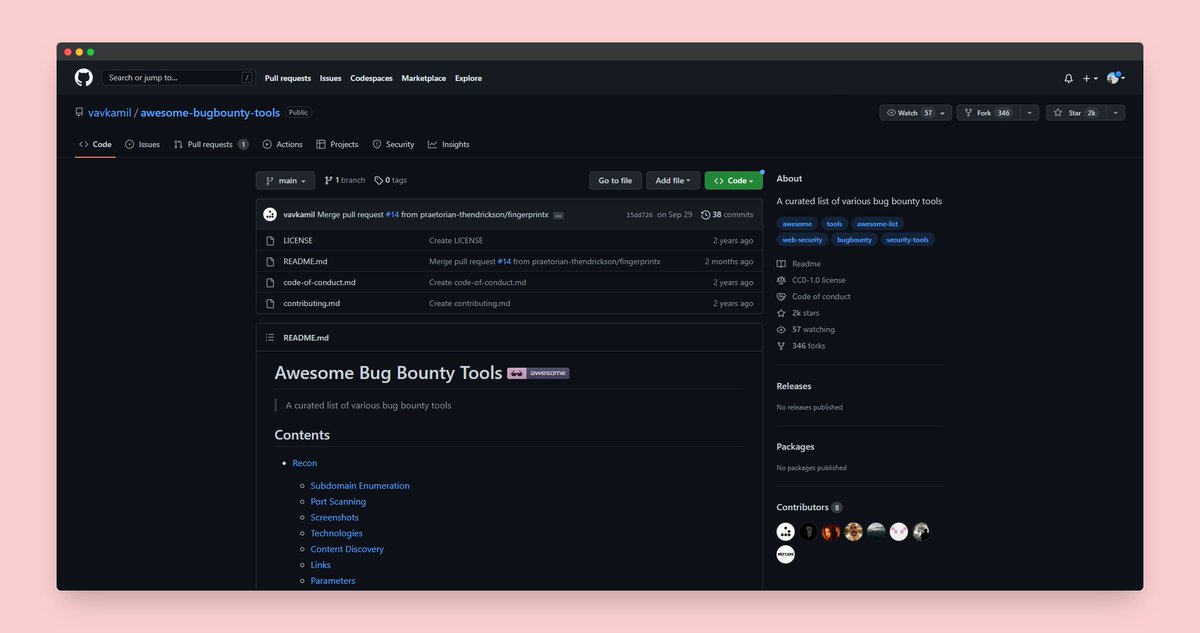Open the user avatar menu
Image resolution: width=1200 pixels, height=633 pixels.
(1116, 78)
